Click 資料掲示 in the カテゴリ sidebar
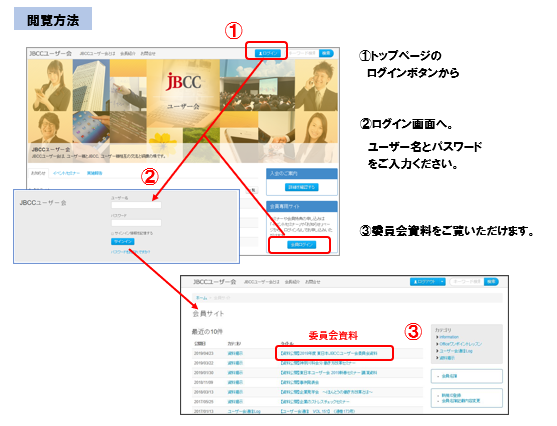This screenshot has width=557, height=426. (447, 358)
